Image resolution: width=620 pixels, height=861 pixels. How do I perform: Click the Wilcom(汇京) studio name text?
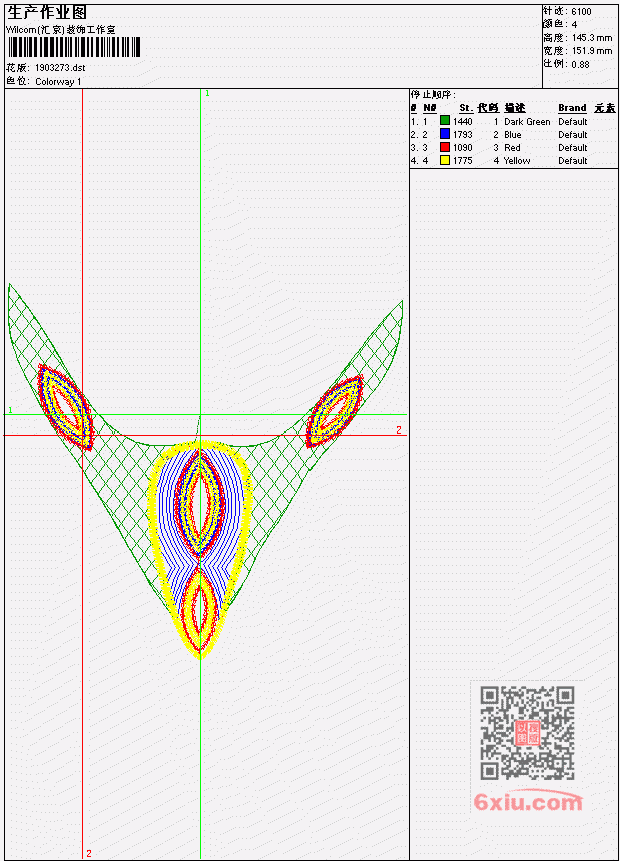coord(60,30)
